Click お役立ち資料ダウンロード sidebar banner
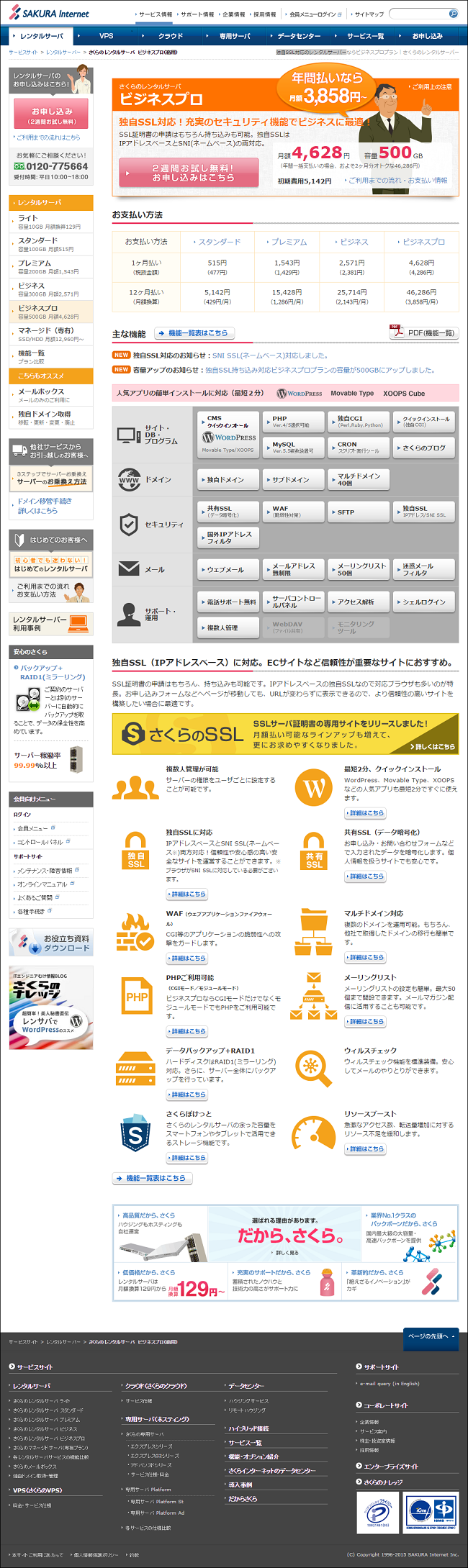 [x=51, y=943]
